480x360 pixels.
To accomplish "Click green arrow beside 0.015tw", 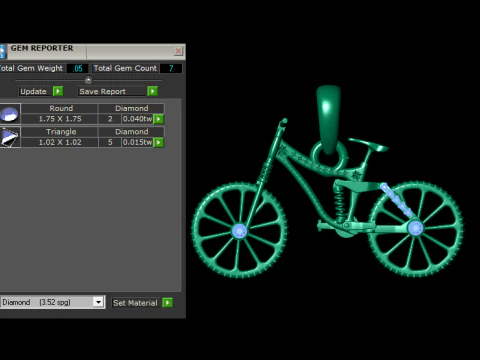I will [x=159, y=142].
